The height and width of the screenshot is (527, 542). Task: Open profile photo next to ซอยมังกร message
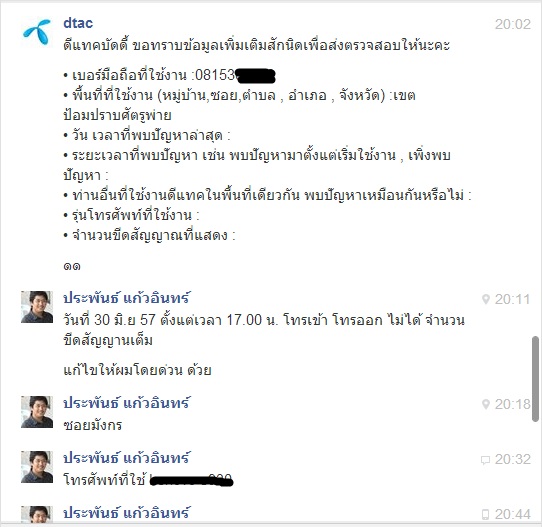pos(37,412)
